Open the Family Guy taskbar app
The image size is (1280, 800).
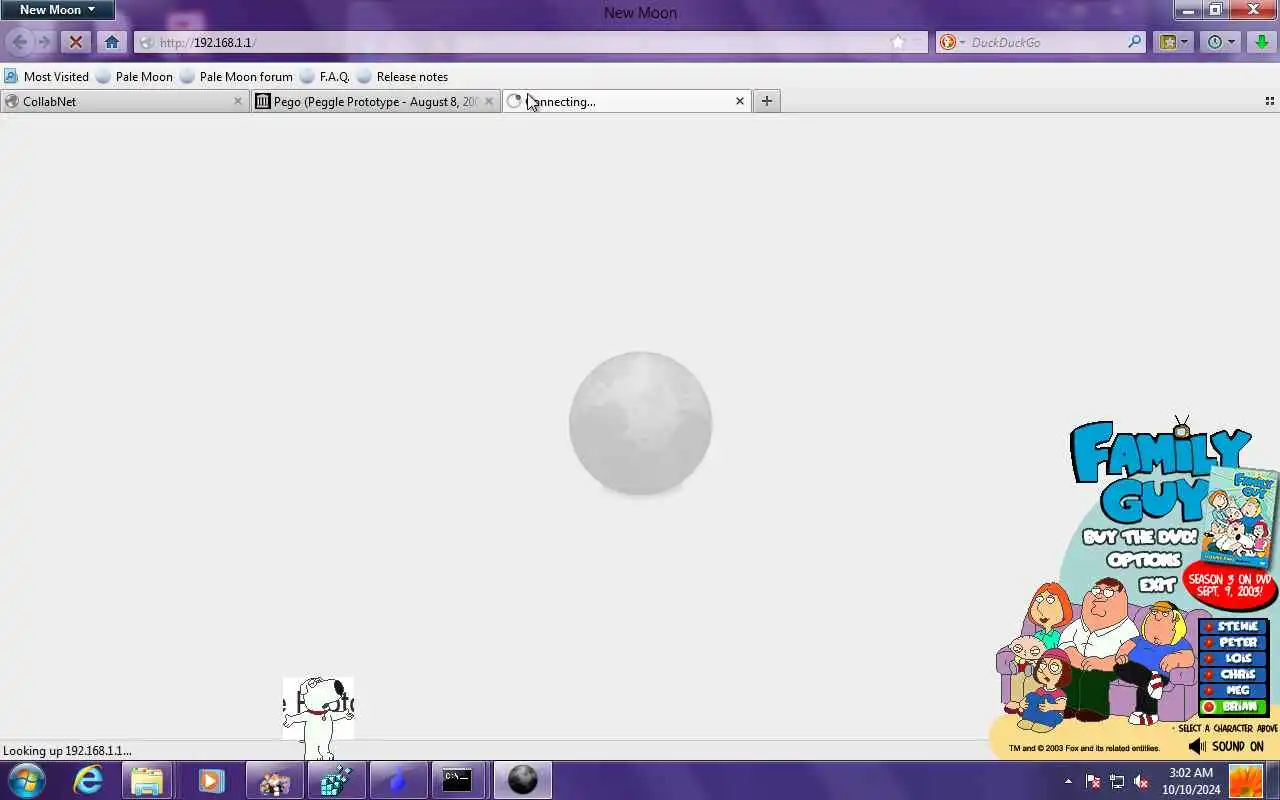[x=275, y=780]
